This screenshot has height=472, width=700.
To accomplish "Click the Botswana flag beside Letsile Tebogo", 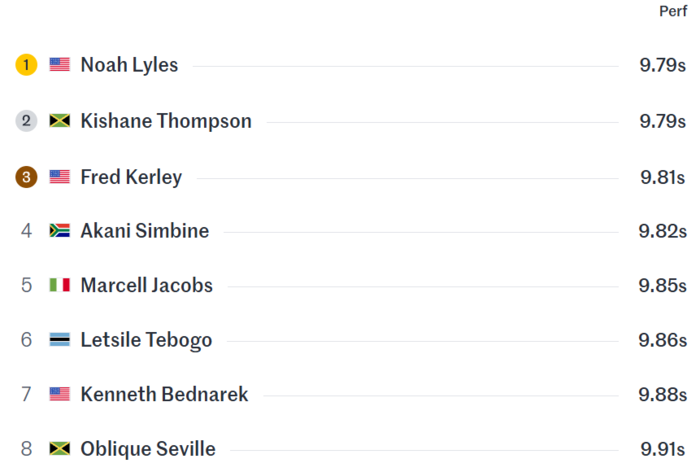I will [x=60, y=340].
